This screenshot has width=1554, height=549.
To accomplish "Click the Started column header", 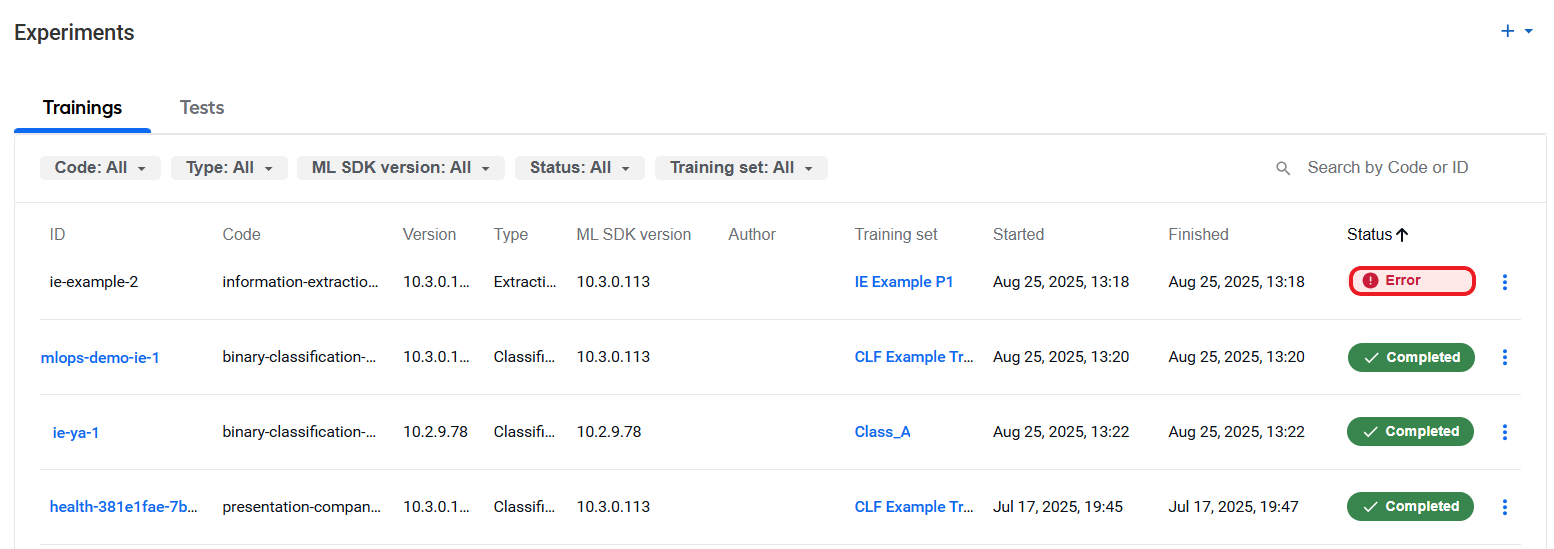I will click(1018, 235).
